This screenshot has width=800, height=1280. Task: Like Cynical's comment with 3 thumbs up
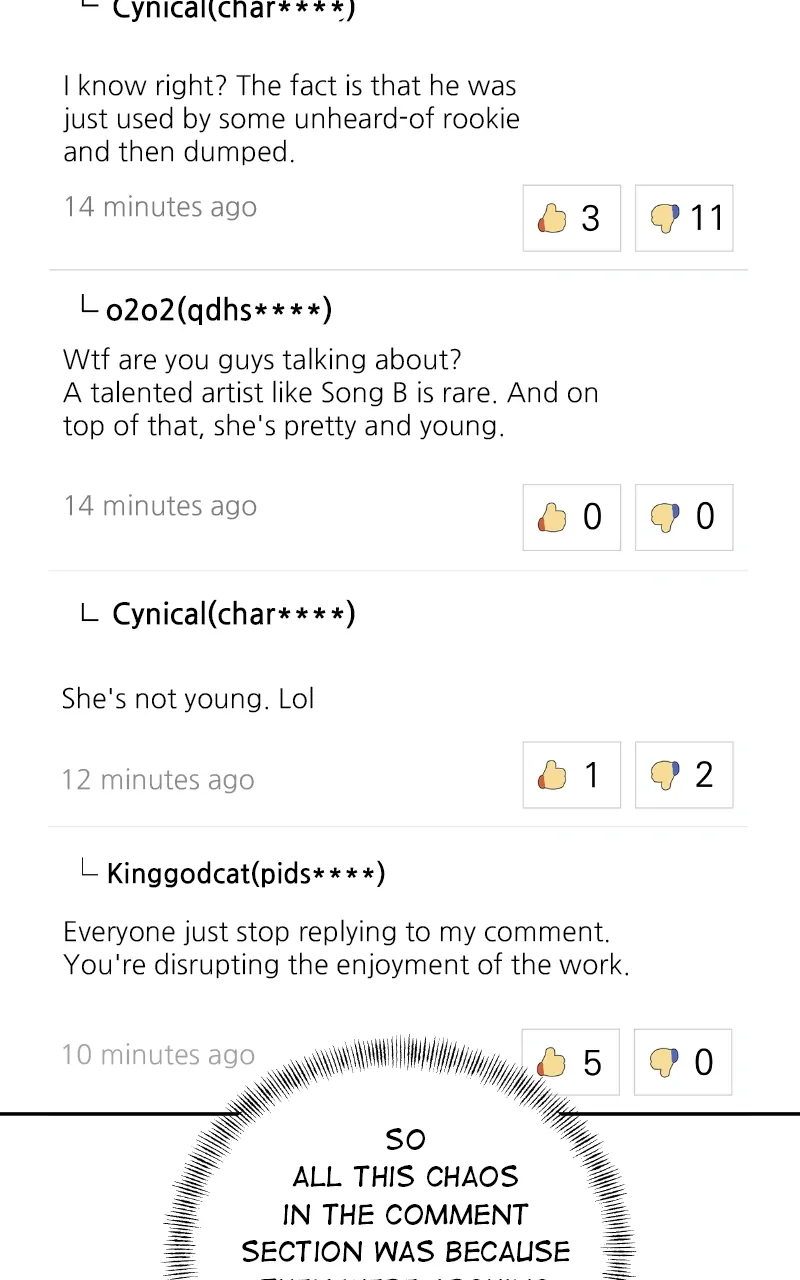click(x=571, y=218)
